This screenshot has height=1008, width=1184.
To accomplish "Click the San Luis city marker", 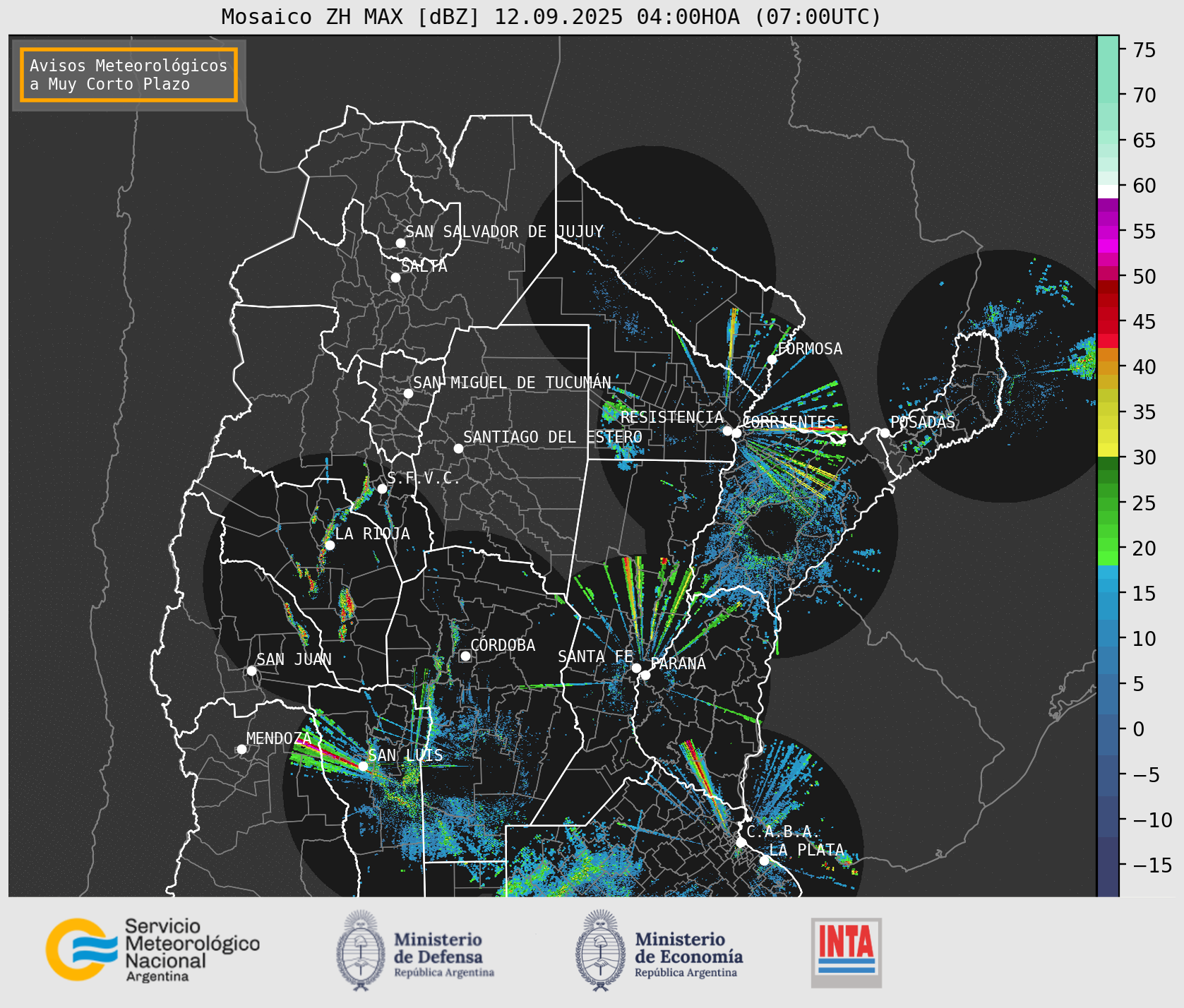I will (x=363, y=766).
